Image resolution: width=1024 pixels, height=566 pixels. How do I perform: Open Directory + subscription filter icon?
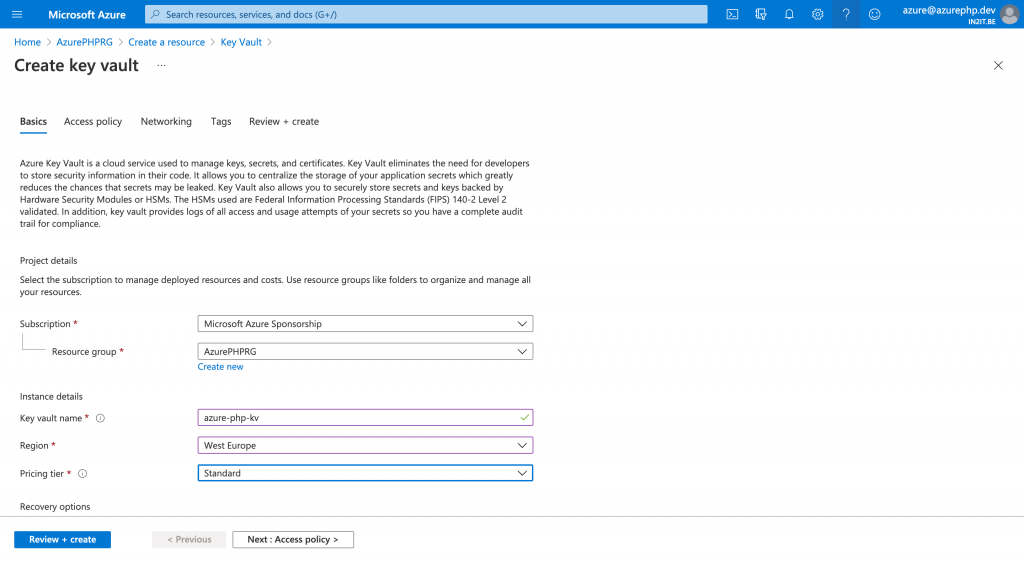(x=761, y=14)
